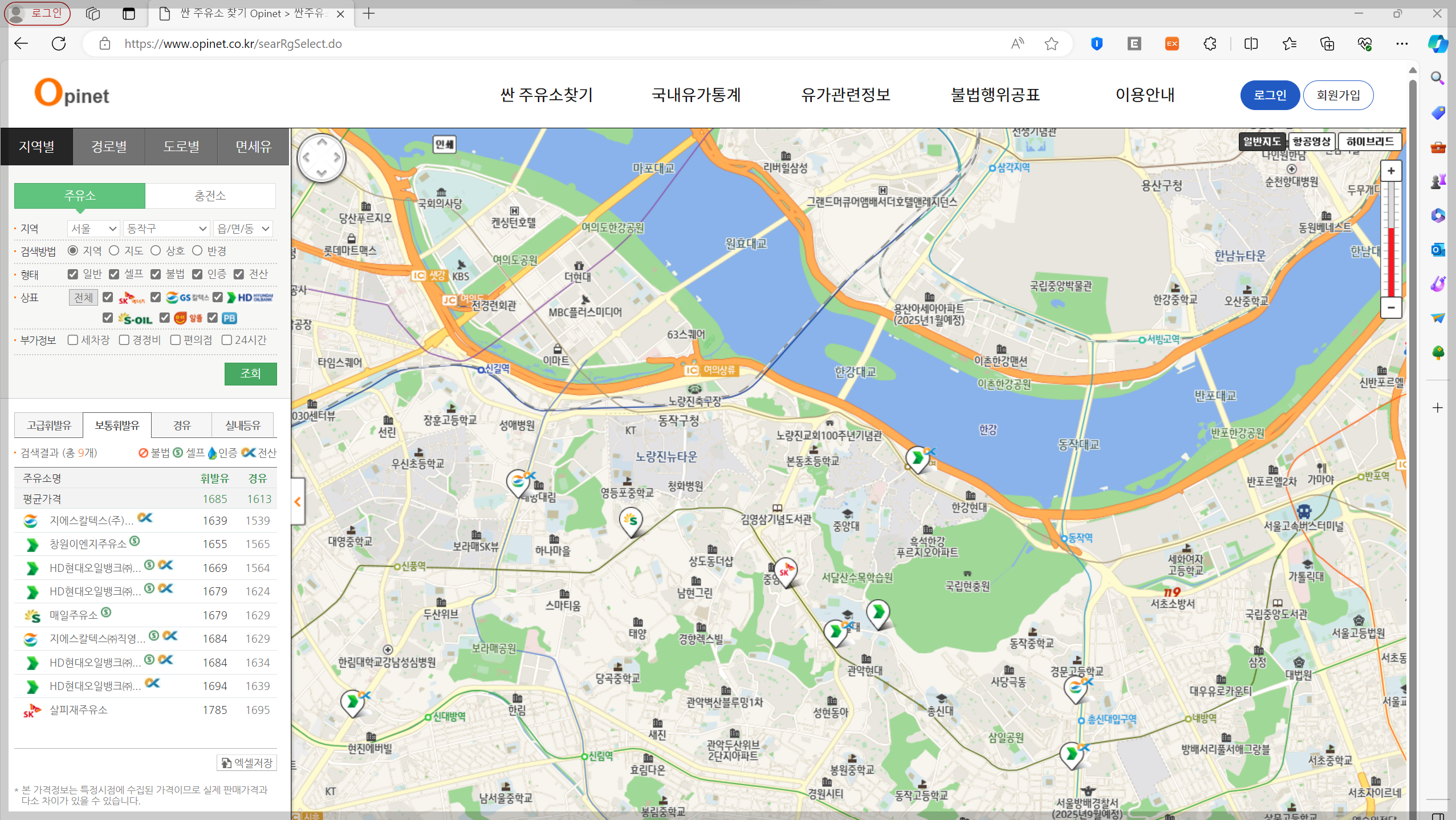Click the 엑셀저장 Excel save icon button
The height and width of the screenshot is (820, 1456).
pyautogui.click(x=247, y=762)
